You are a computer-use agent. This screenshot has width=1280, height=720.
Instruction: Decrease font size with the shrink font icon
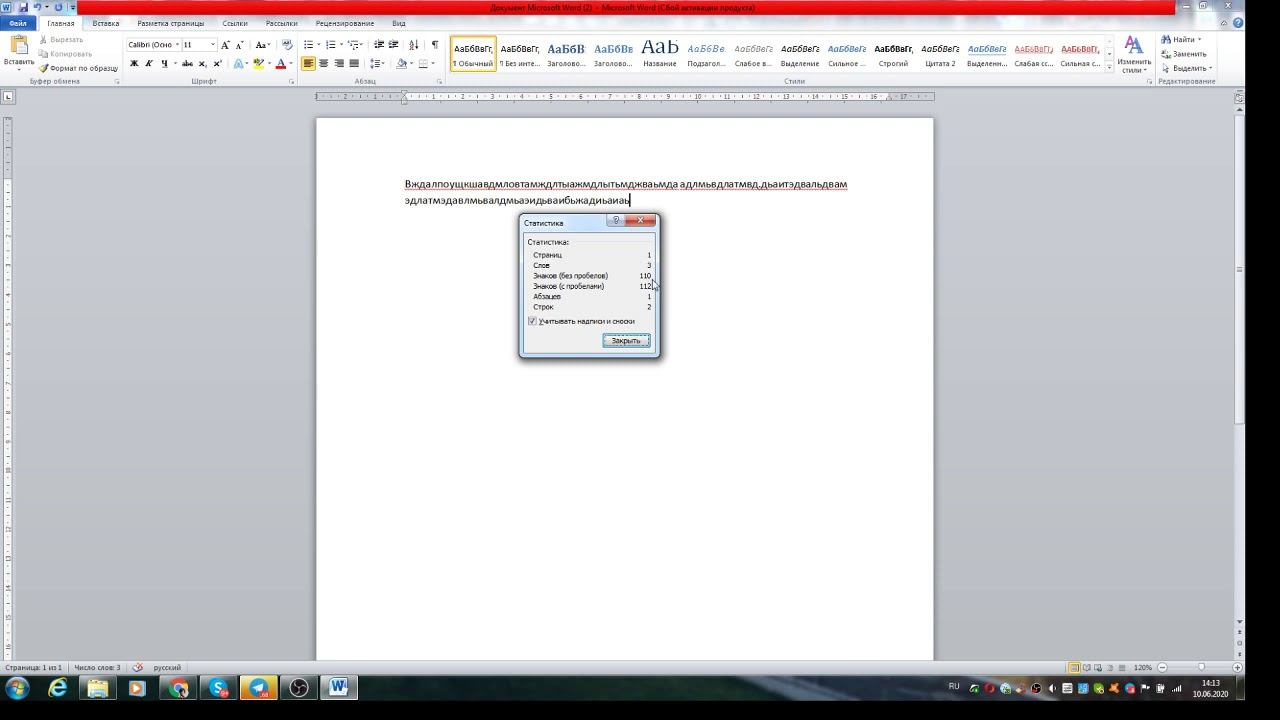pyautogui.click(x=239, y=45)
